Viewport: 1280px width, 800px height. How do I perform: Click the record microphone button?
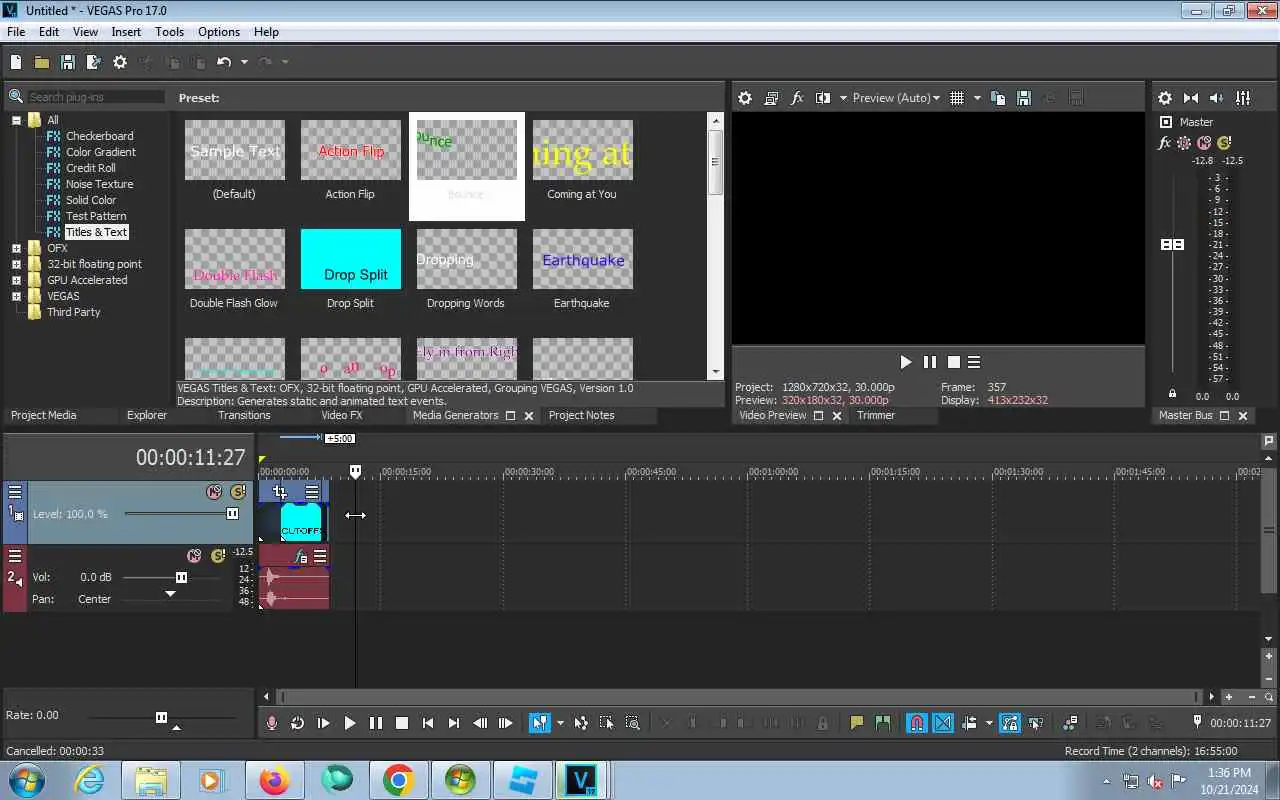271,723
